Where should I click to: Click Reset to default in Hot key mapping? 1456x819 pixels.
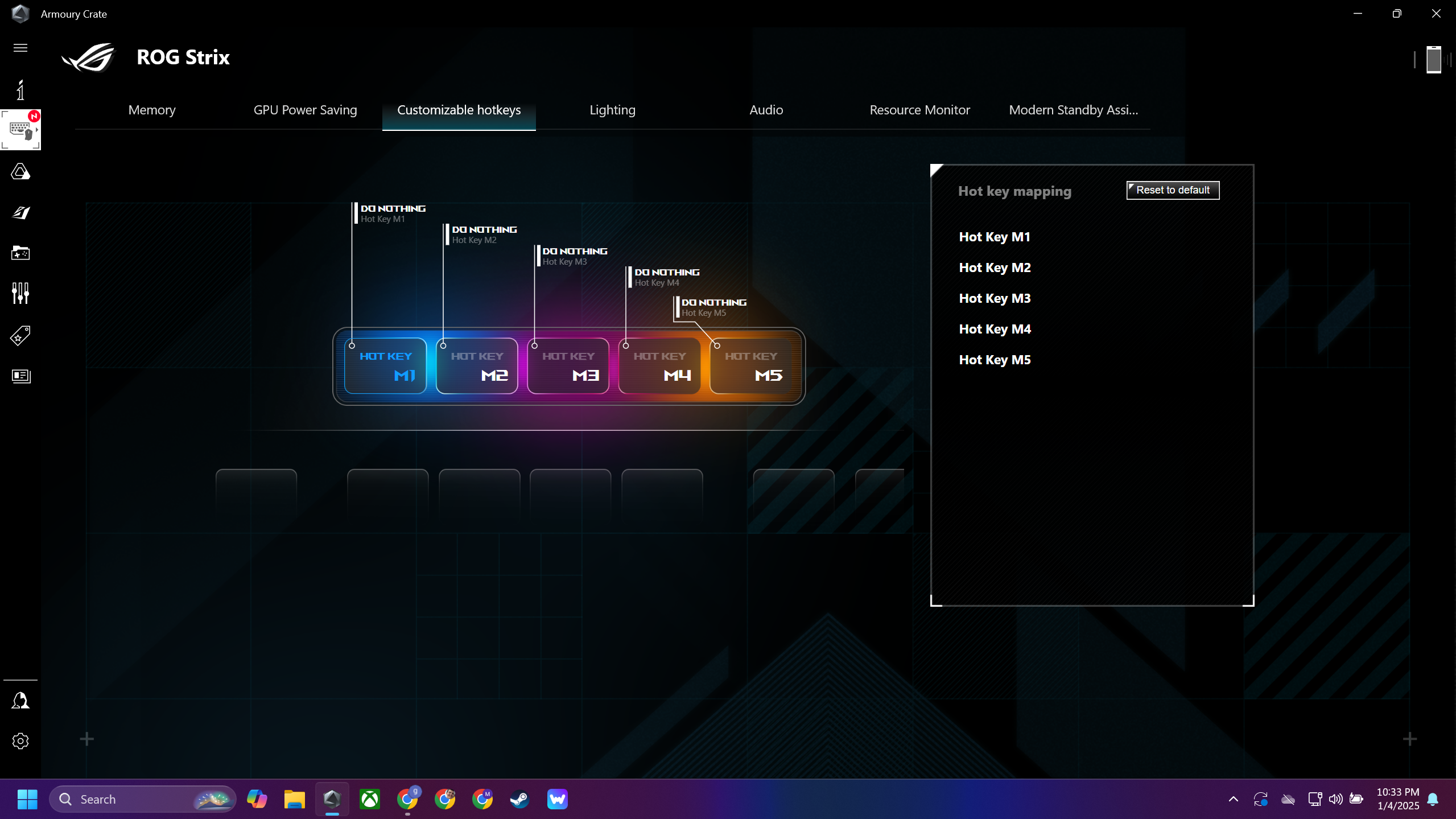1172,190
